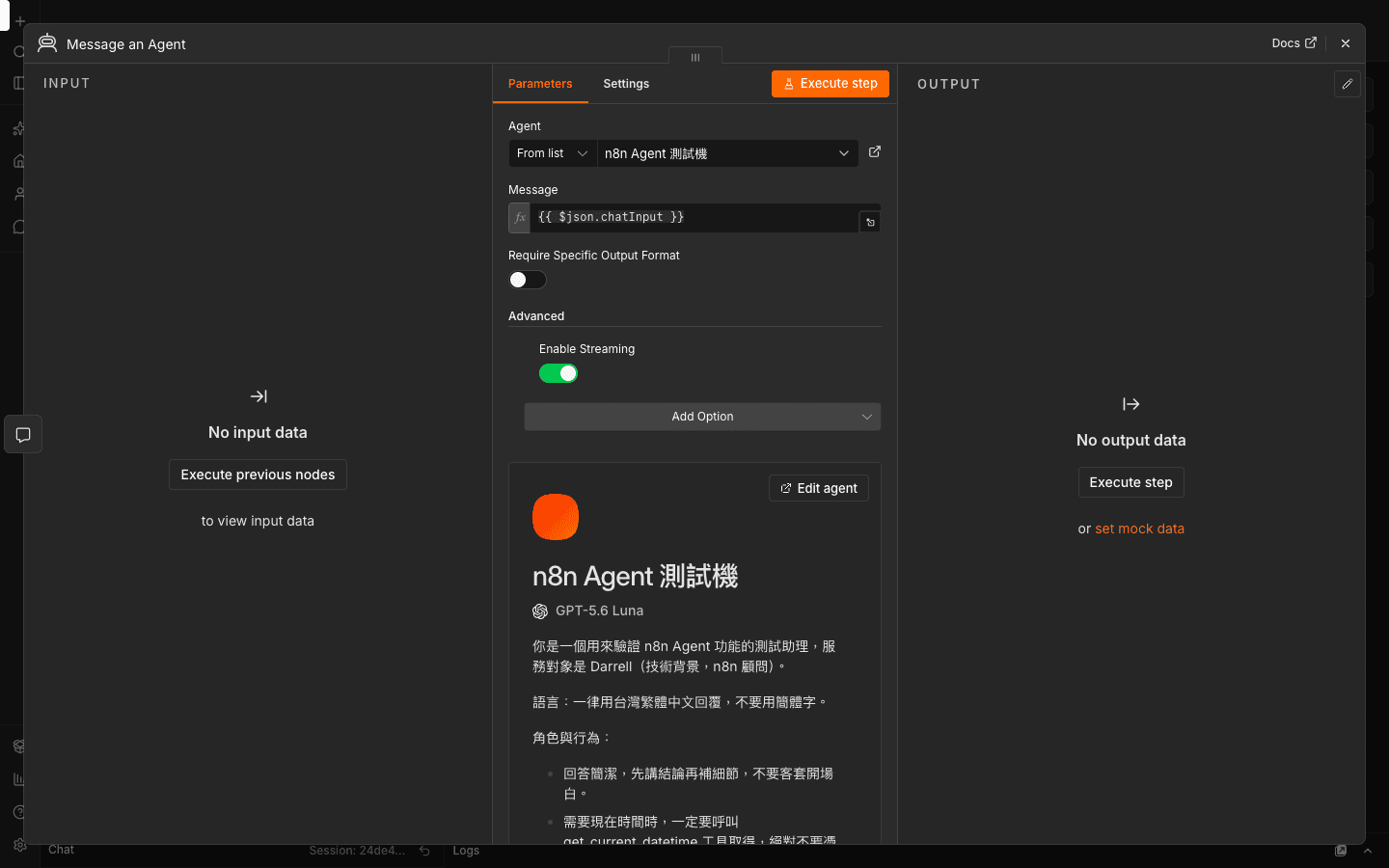Disable the Enable Streaming toggle

click(558, 373)
